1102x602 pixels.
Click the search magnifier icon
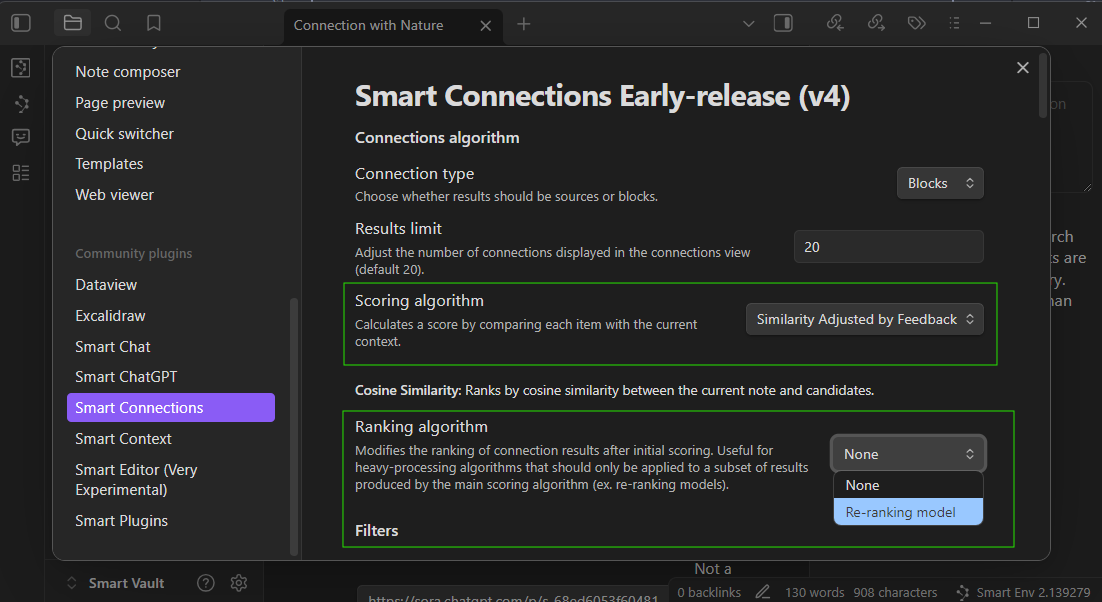pyautogui.click(x=113, y=23)
